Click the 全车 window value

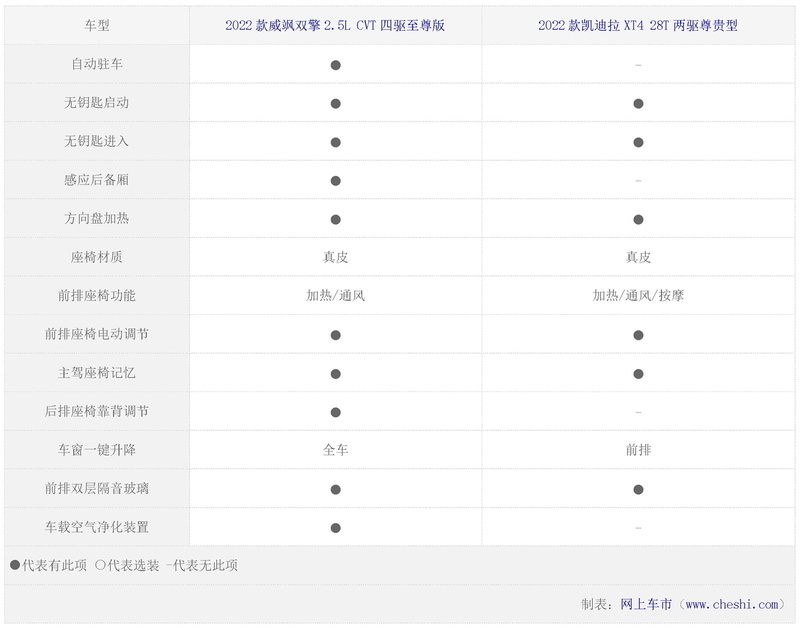[335, 450]
